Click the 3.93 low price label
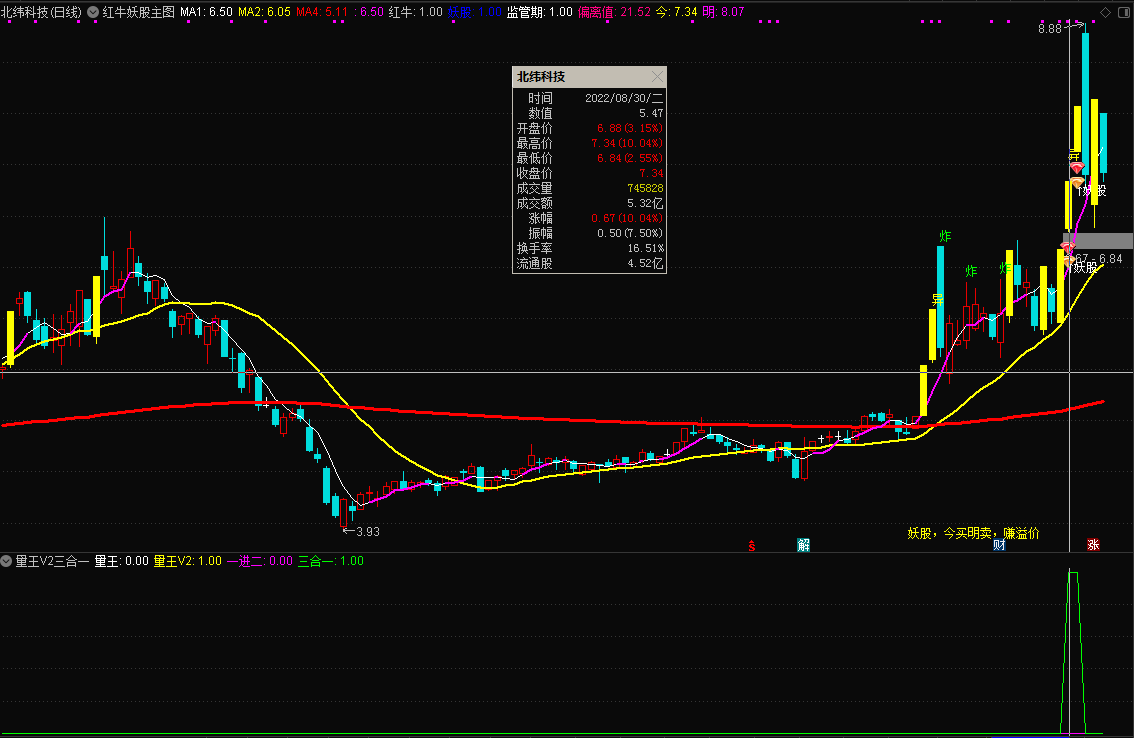Image resolution: width=1134 pixels, height=738 pixels. click(367, 532)
